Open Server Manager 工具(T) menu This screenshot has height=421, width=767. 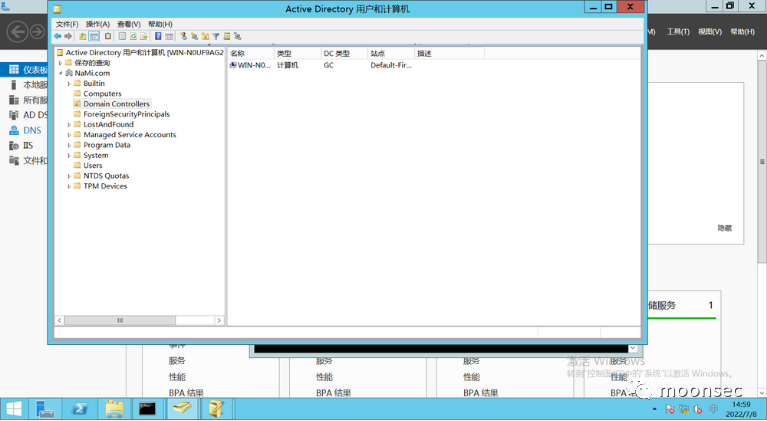pyautogui.click(x=678, y=32)
